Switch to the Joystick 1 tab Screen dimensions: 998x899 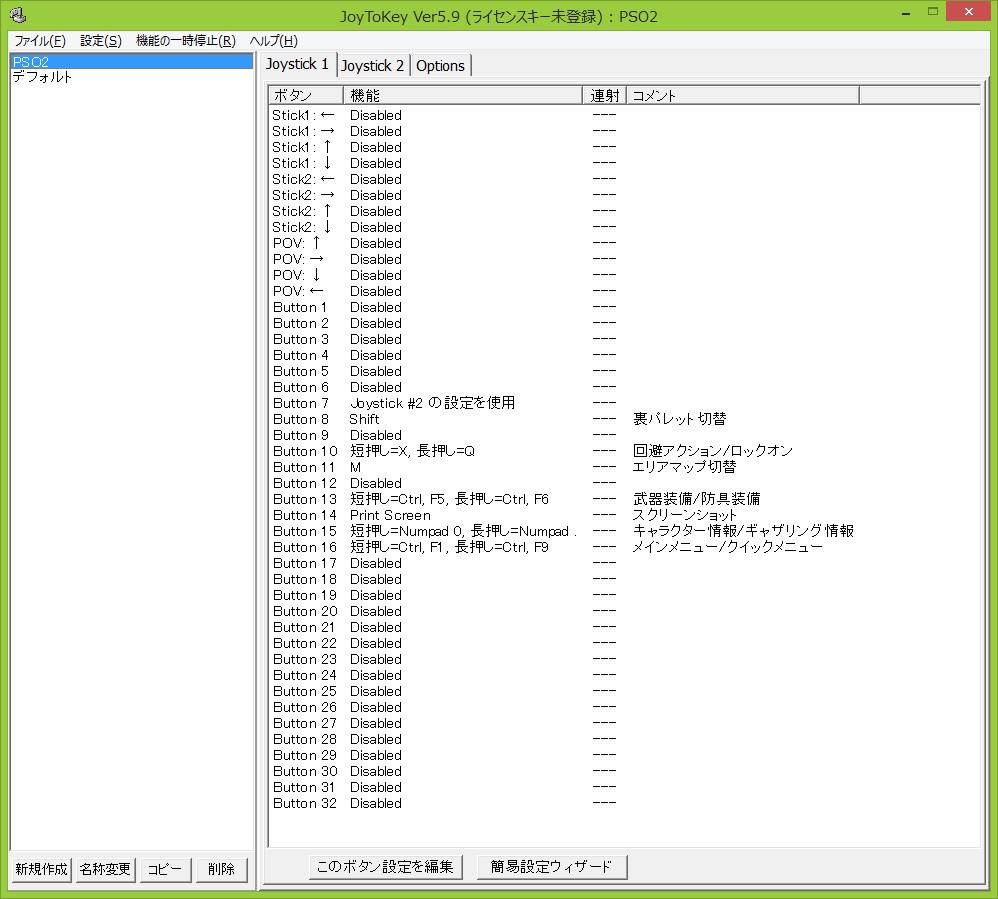point(297,64)
